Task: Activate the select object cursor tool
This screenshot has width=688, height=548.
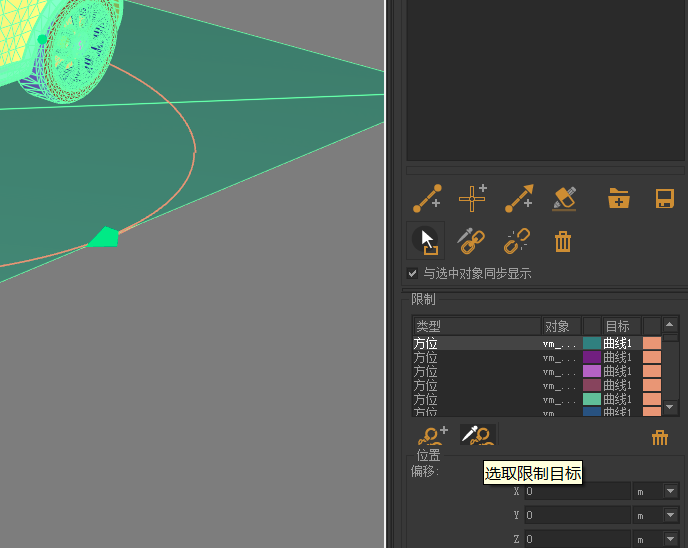Action: (426, 240)
